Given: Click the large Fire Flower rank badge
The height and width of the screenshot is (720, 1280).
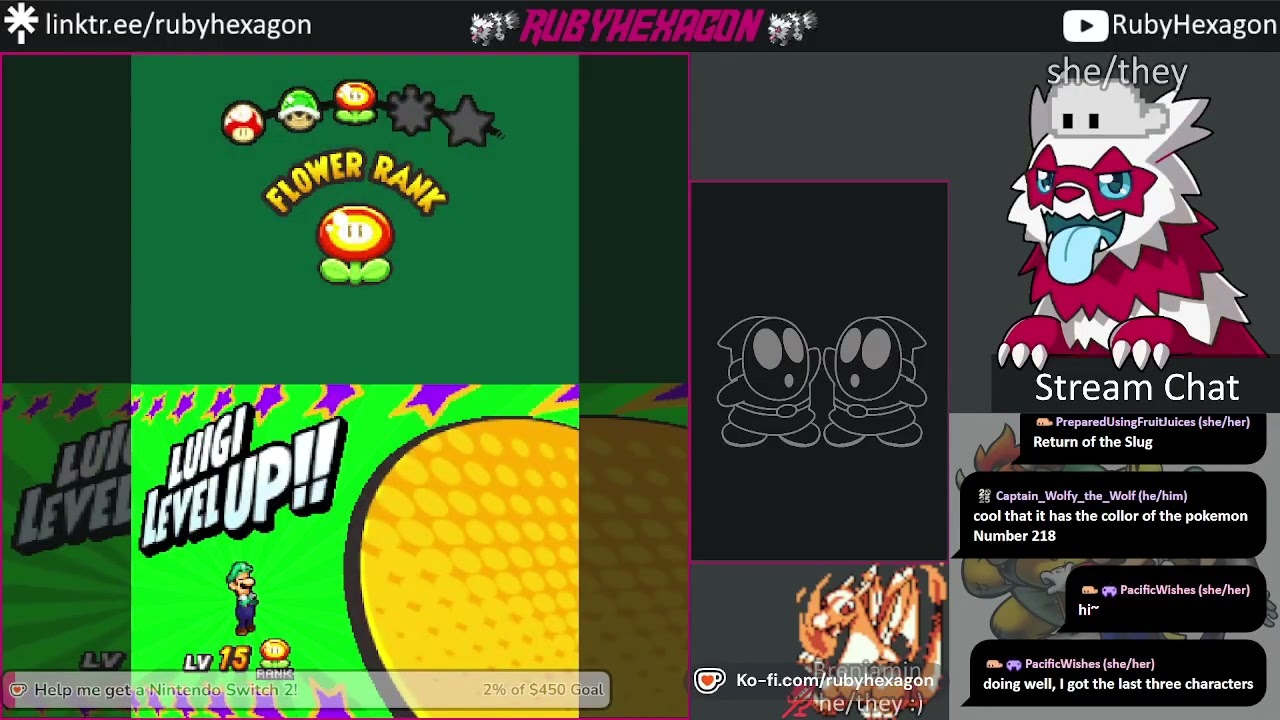Looking at the screenshot, I should point(355,244).
